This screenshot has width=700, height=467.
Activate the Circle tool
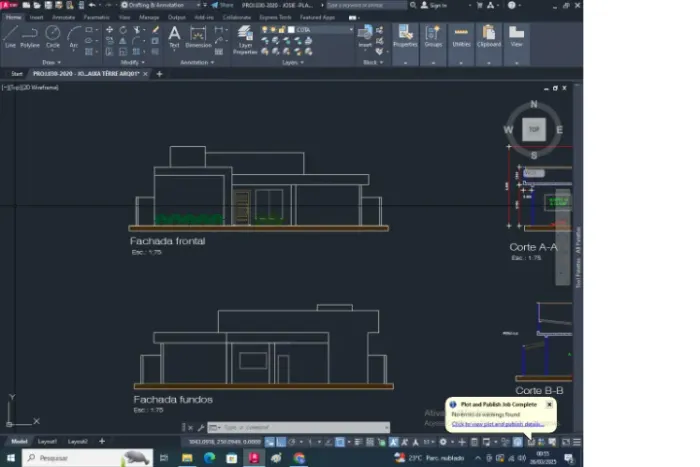(53, 37)
